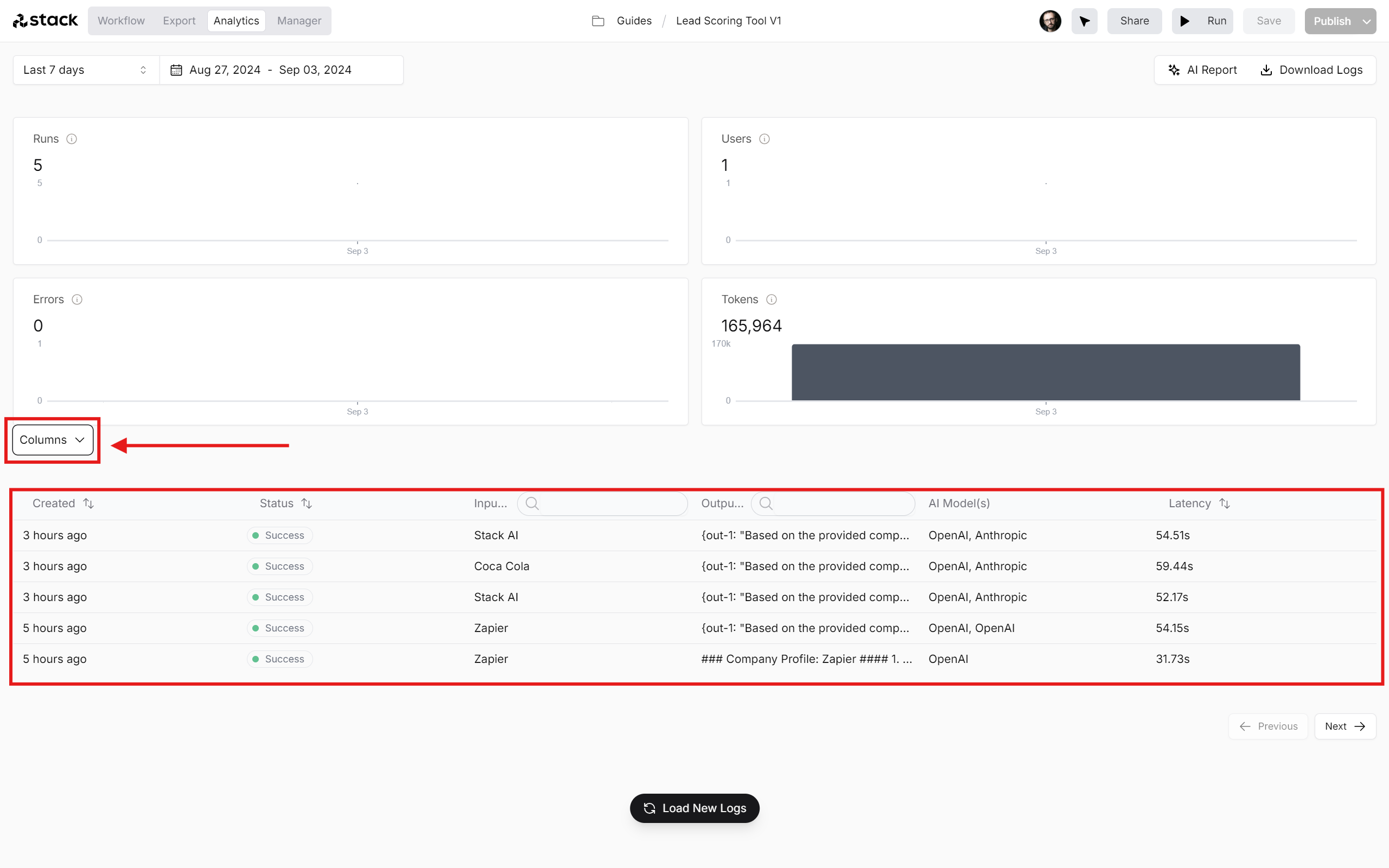This screenshot has height=868, width=1389.
Task: Click the Runs info icon
Action: click(72, 139)
